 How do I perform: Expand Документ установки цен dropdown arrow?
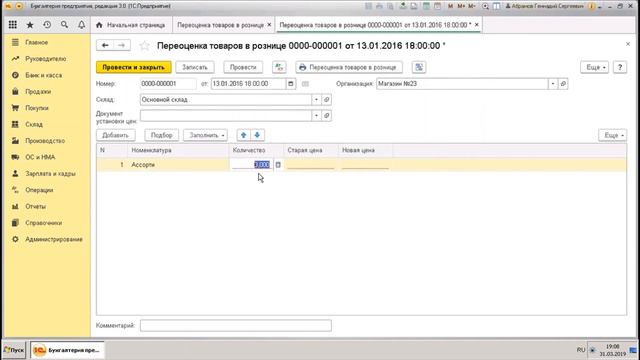point(316,116)
